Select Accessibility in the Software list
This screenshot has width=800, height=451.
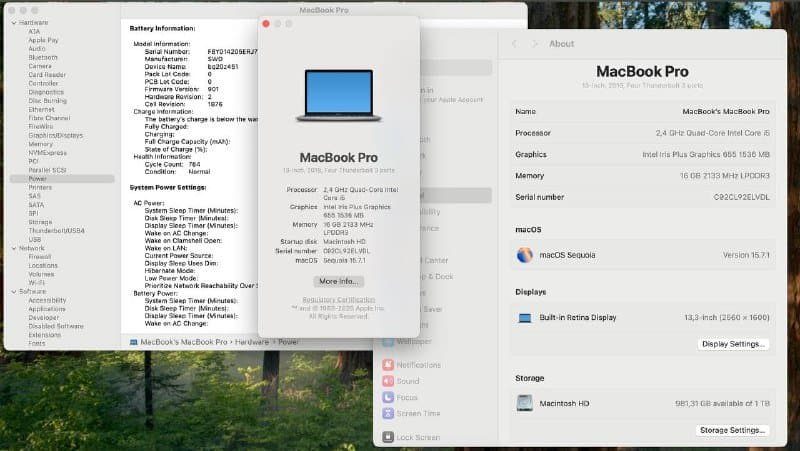click(x=47, y=300)
